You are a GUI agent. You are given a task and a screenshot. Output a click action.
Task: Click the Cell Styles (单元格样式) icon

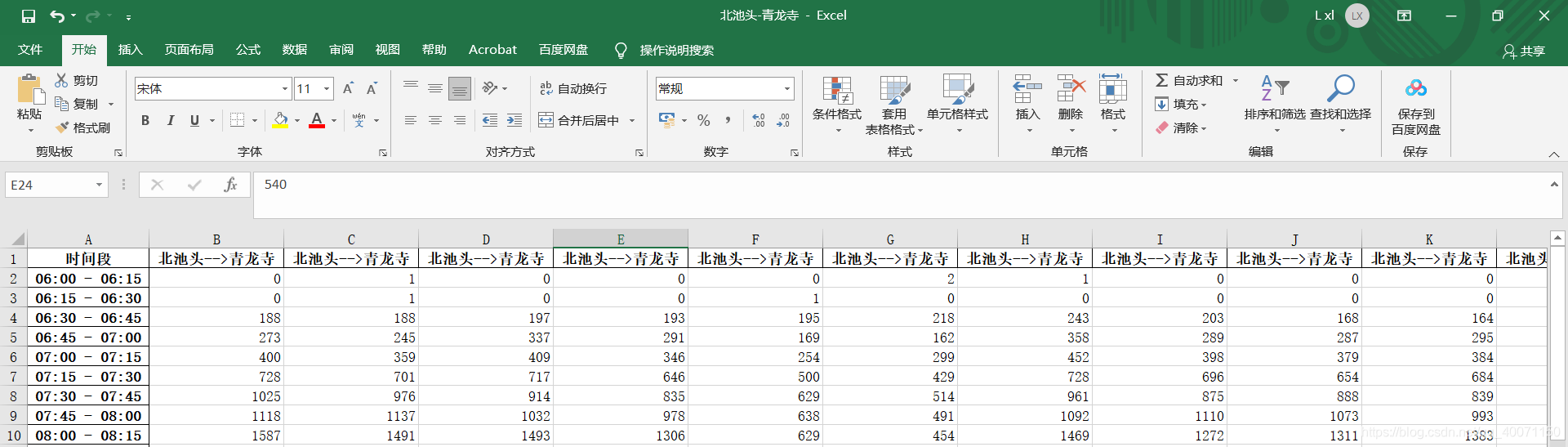pos(957,90)
